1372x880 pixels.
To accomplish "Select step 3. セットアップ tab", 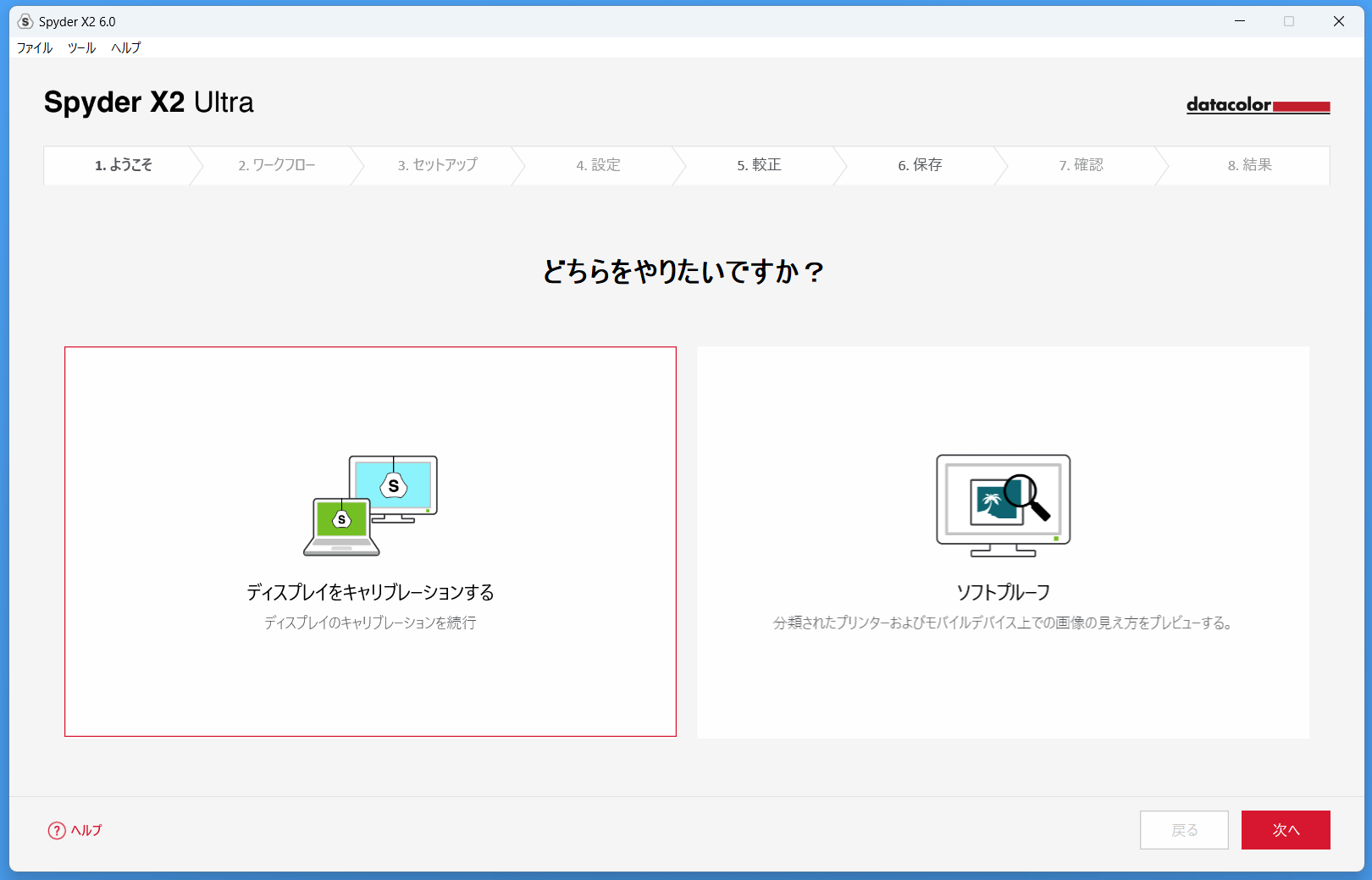I will [438, 165].
